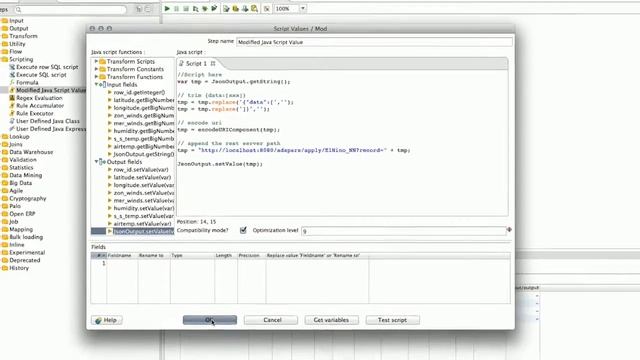
Task: Expand the row_id.setValue(var) entry arrow
Action: [x=110, y=169]
